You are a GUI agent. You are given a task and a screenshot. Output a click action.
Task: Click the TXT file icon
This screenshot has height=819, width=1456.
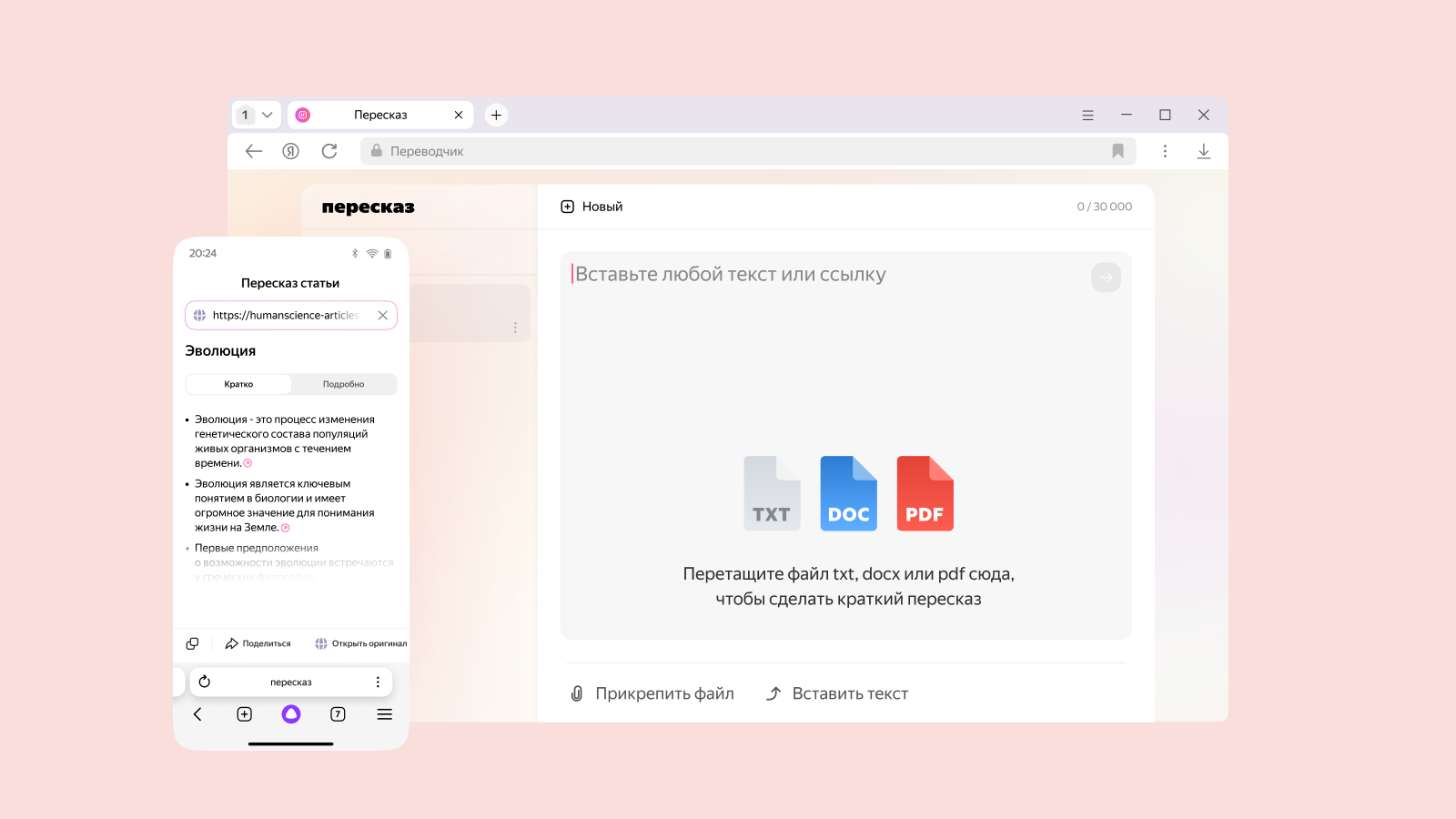(x=772, y=493)
